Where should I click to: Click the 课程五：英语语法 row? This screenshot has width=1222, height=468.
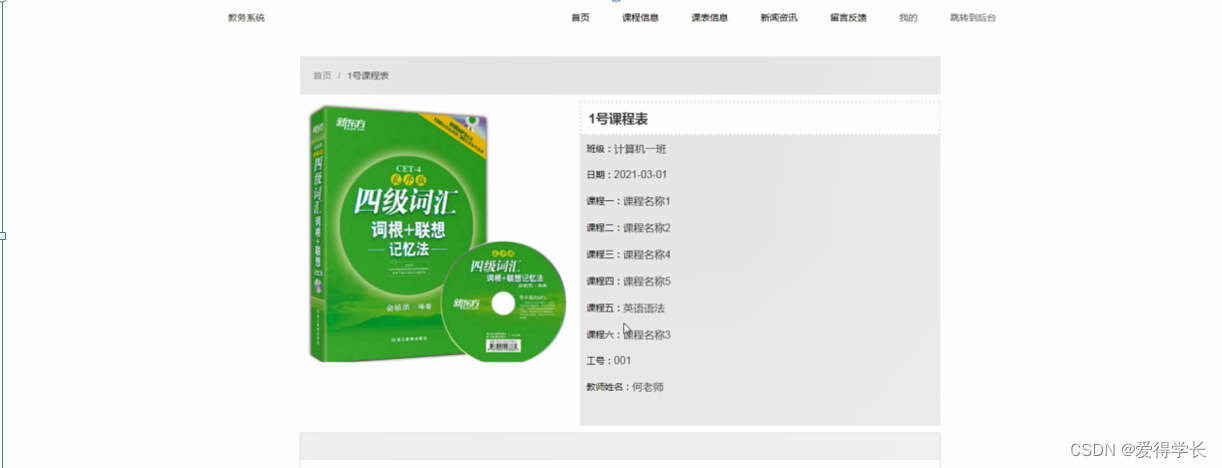(625, 308)
